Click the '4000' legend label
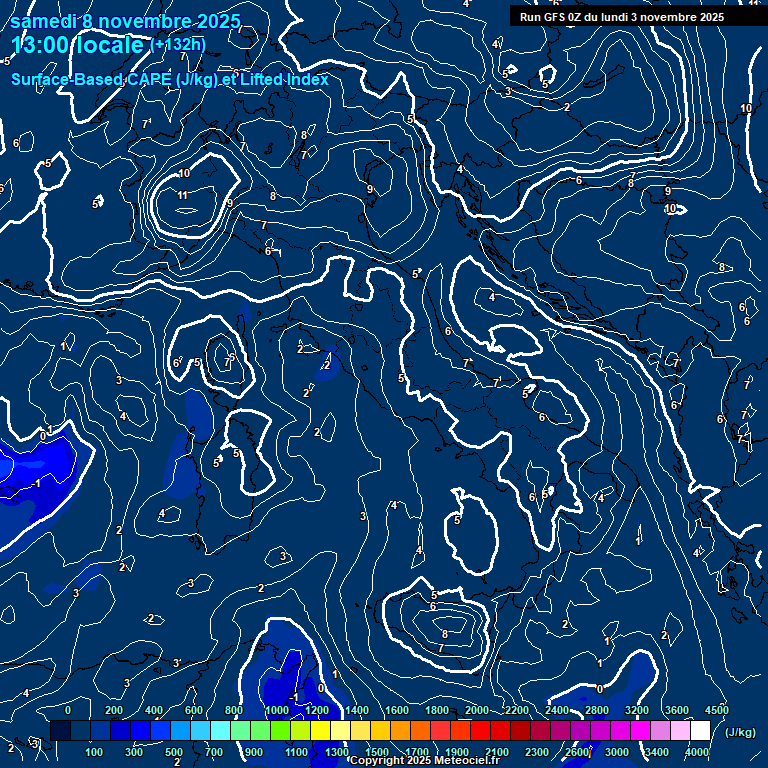768x768 pixels. 697,752
